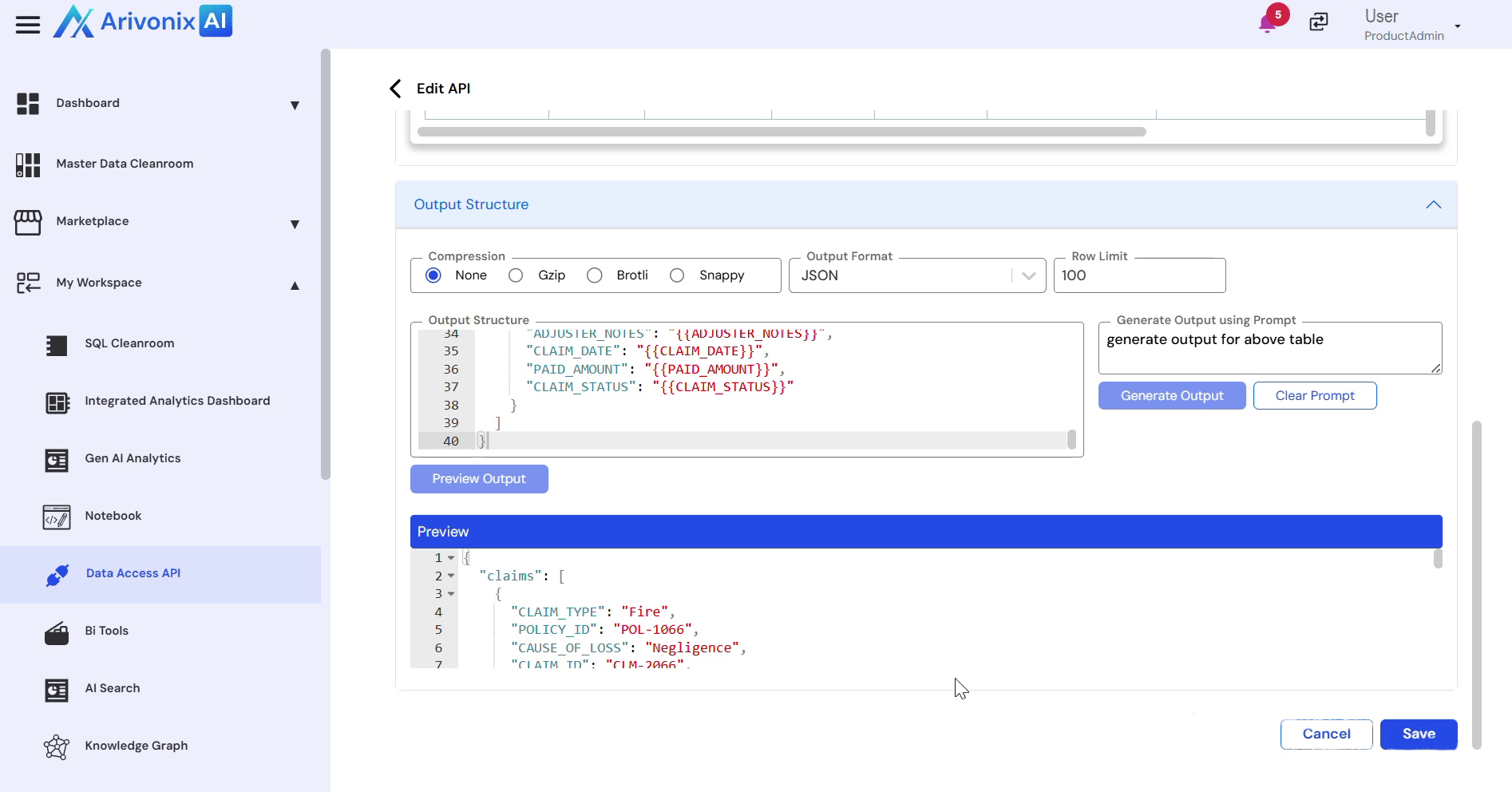
Task: Save the API changes
Action: pos(1418,734)
